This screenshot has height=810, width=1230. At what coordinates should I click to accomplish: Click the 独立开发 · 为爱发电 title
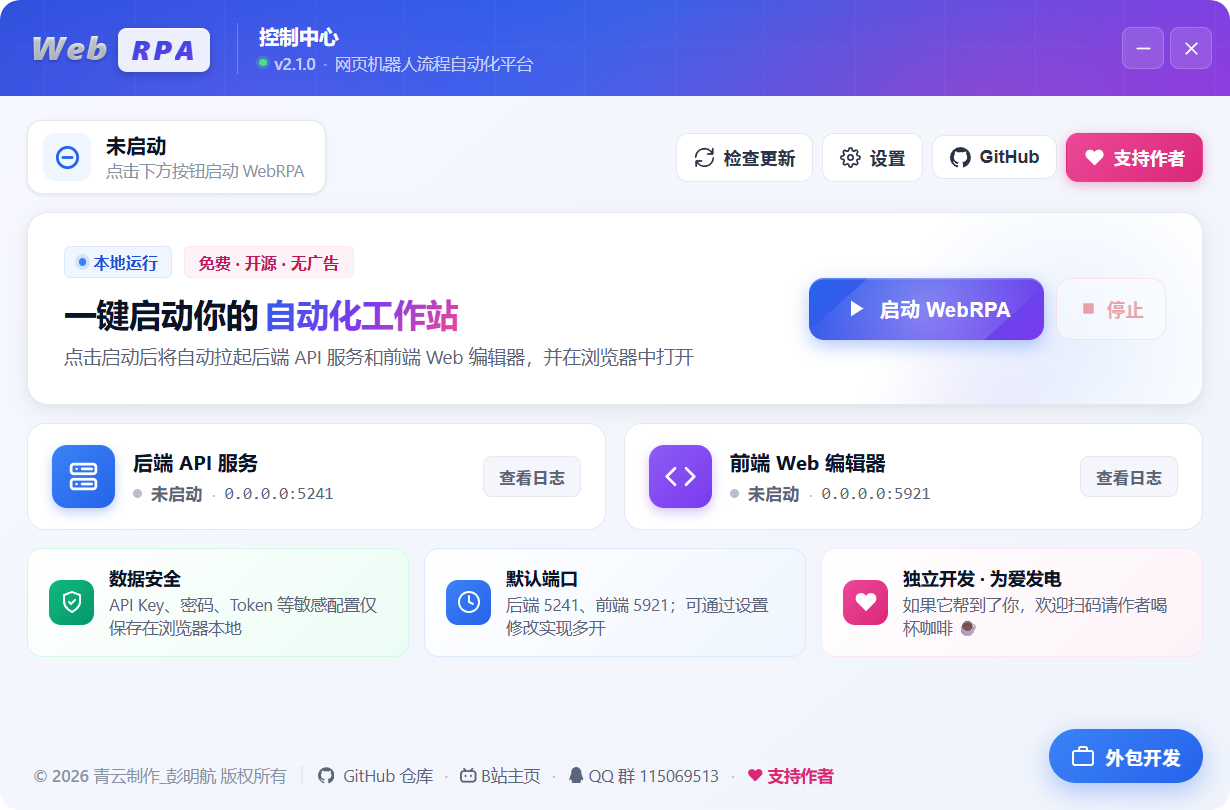982,579
